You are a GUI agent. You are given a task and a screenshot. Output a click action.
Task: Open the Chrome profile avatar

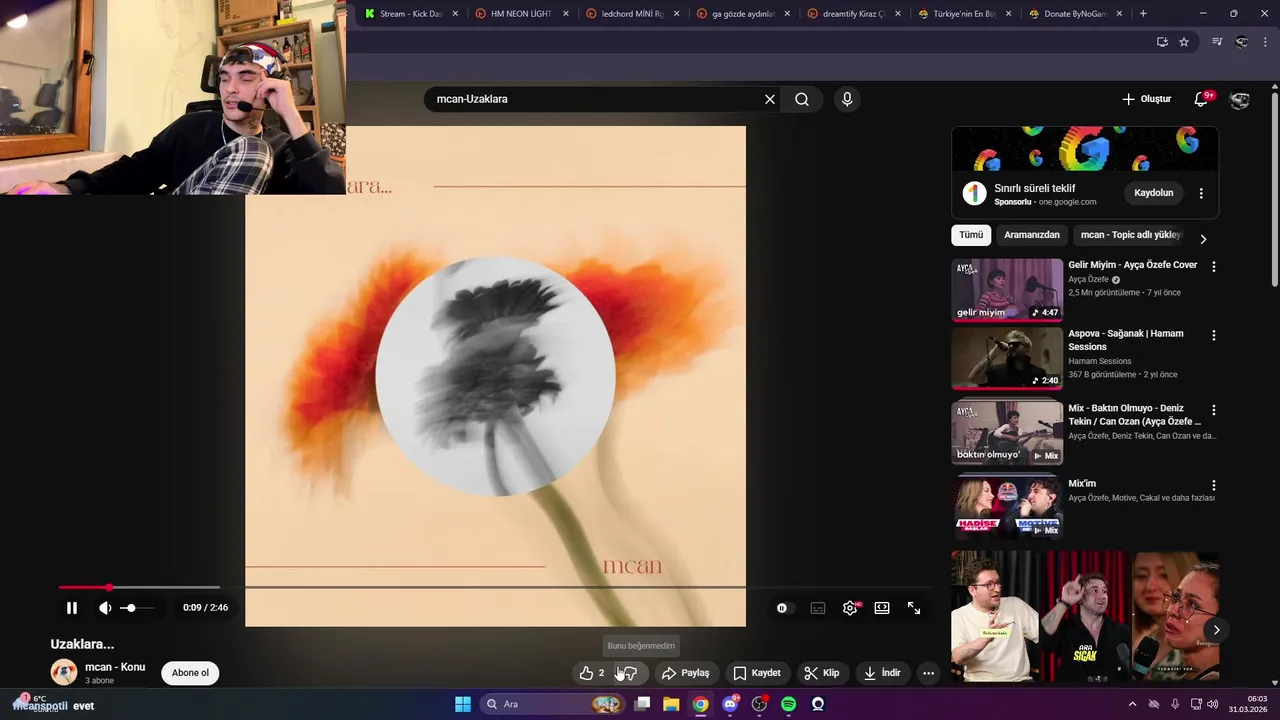(x=1241, y=42)
